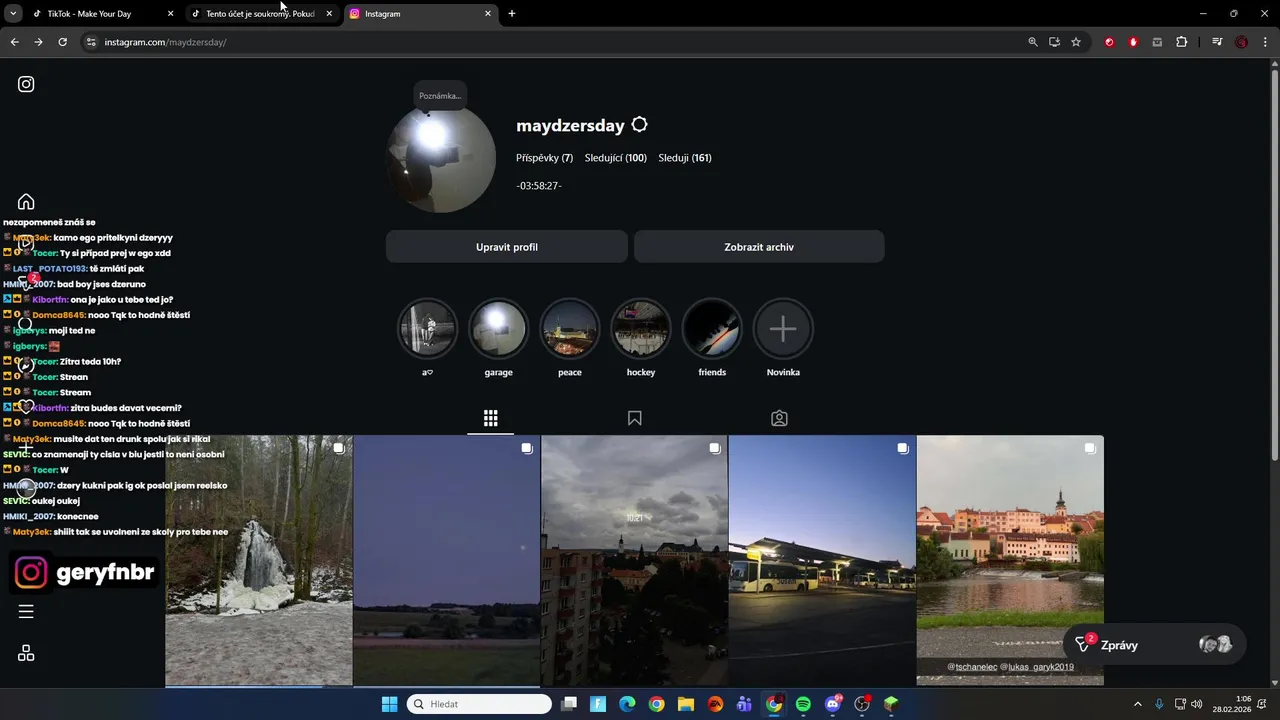Open the media control music icon

point(1217,42)
